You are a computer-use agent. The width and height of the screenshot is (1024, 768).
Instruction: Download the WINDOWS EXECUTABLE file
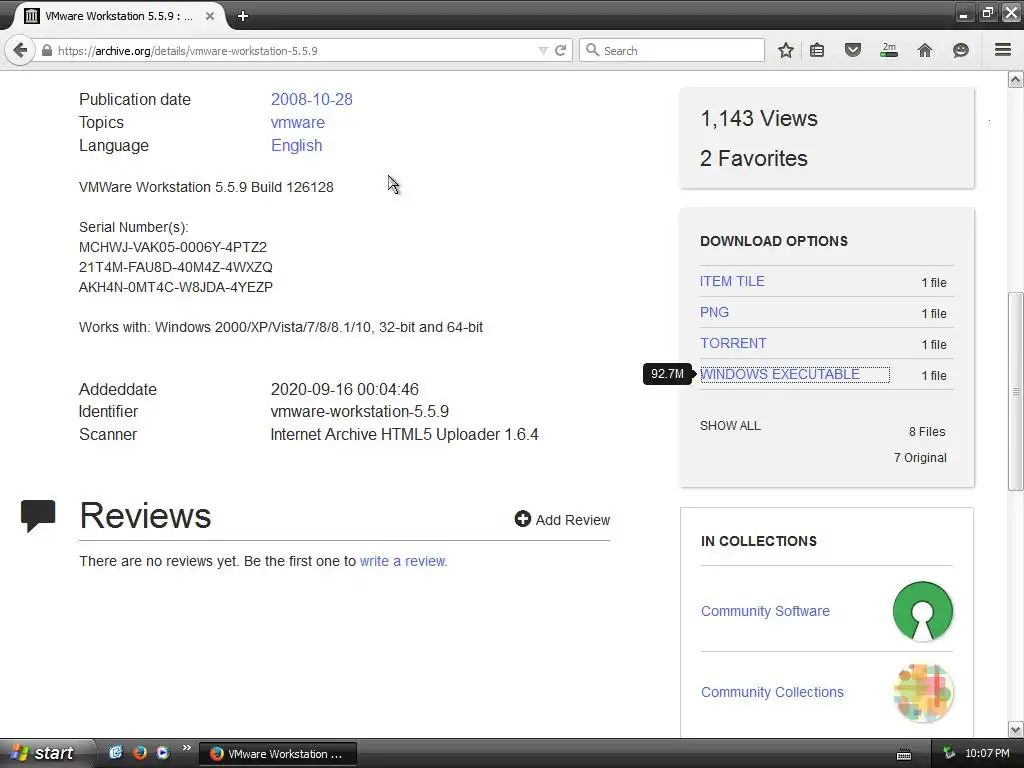point(780,374)
